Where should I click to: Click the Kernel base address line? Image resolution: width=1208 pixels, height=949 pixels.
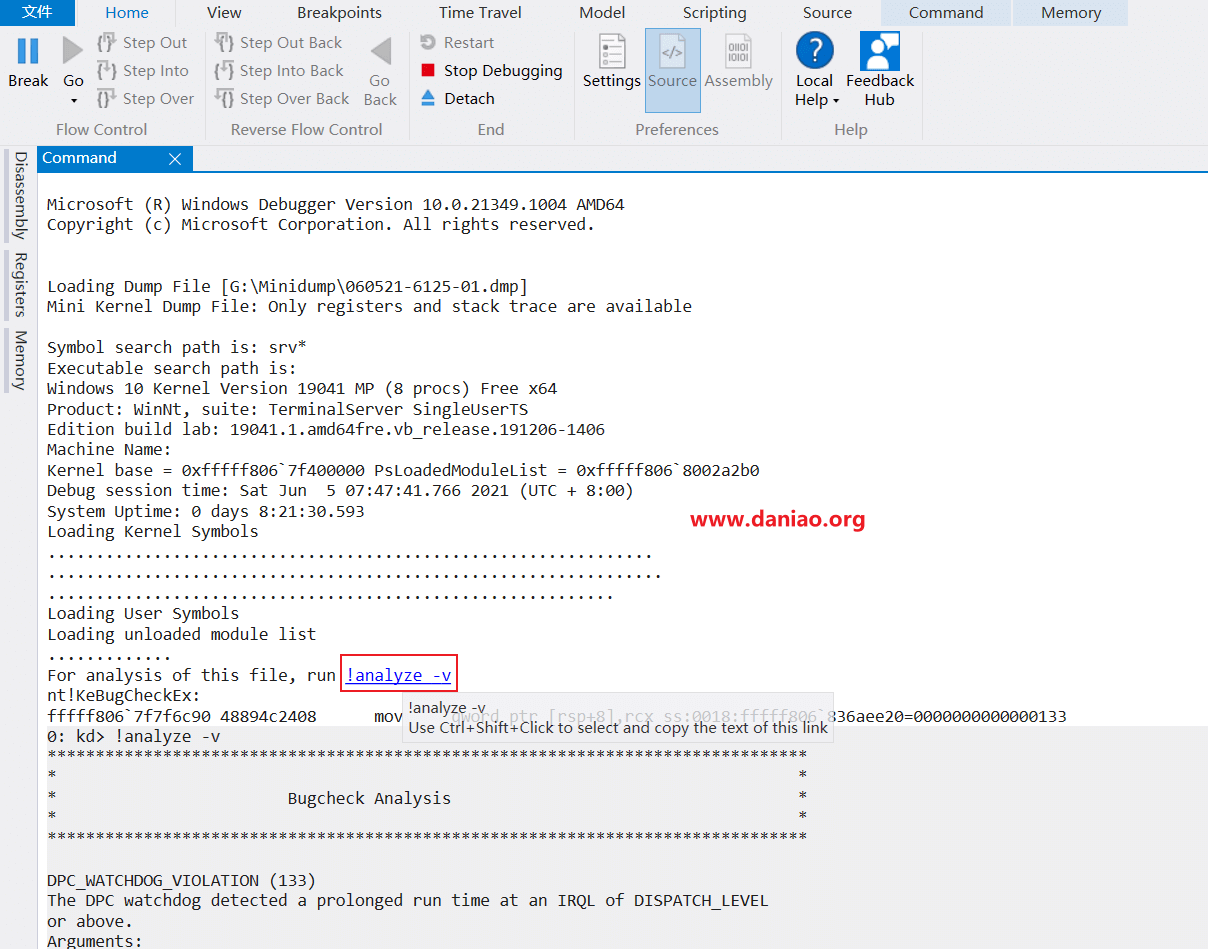point(403,470)
